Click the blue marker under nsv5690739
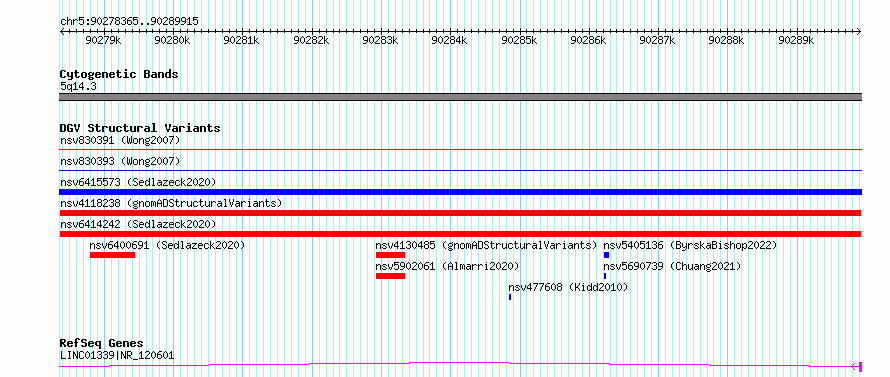 point(605,276)
